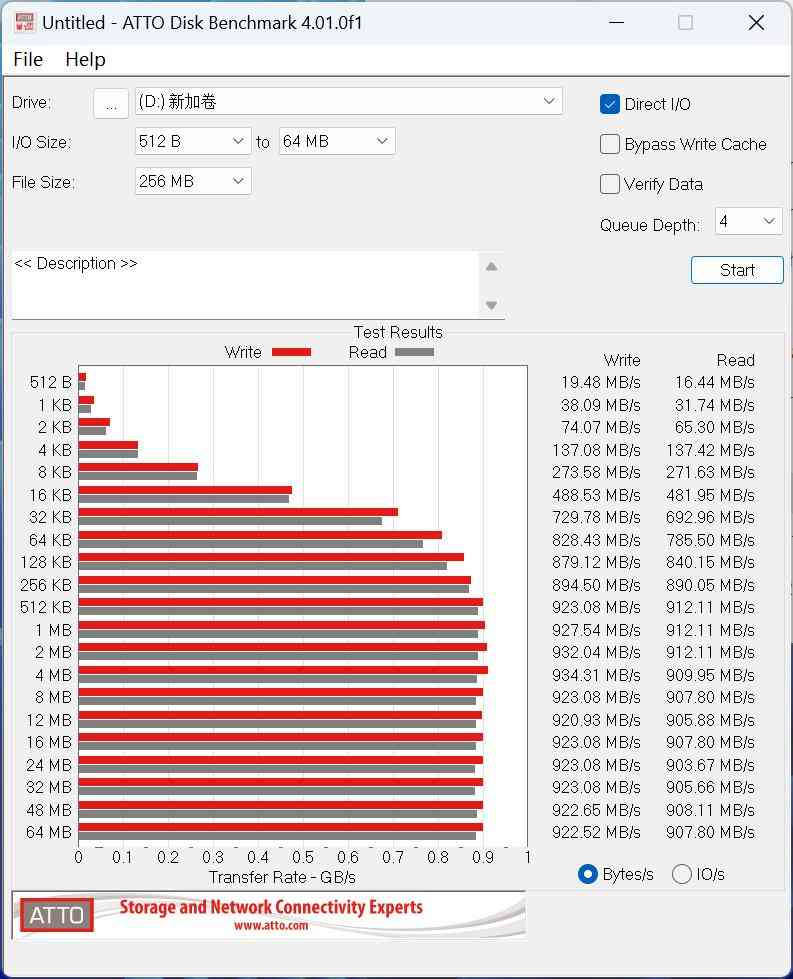Click the ATTO app icon in title bar
793x979 pixels.
pyautogui.click(x=24, y=22)
